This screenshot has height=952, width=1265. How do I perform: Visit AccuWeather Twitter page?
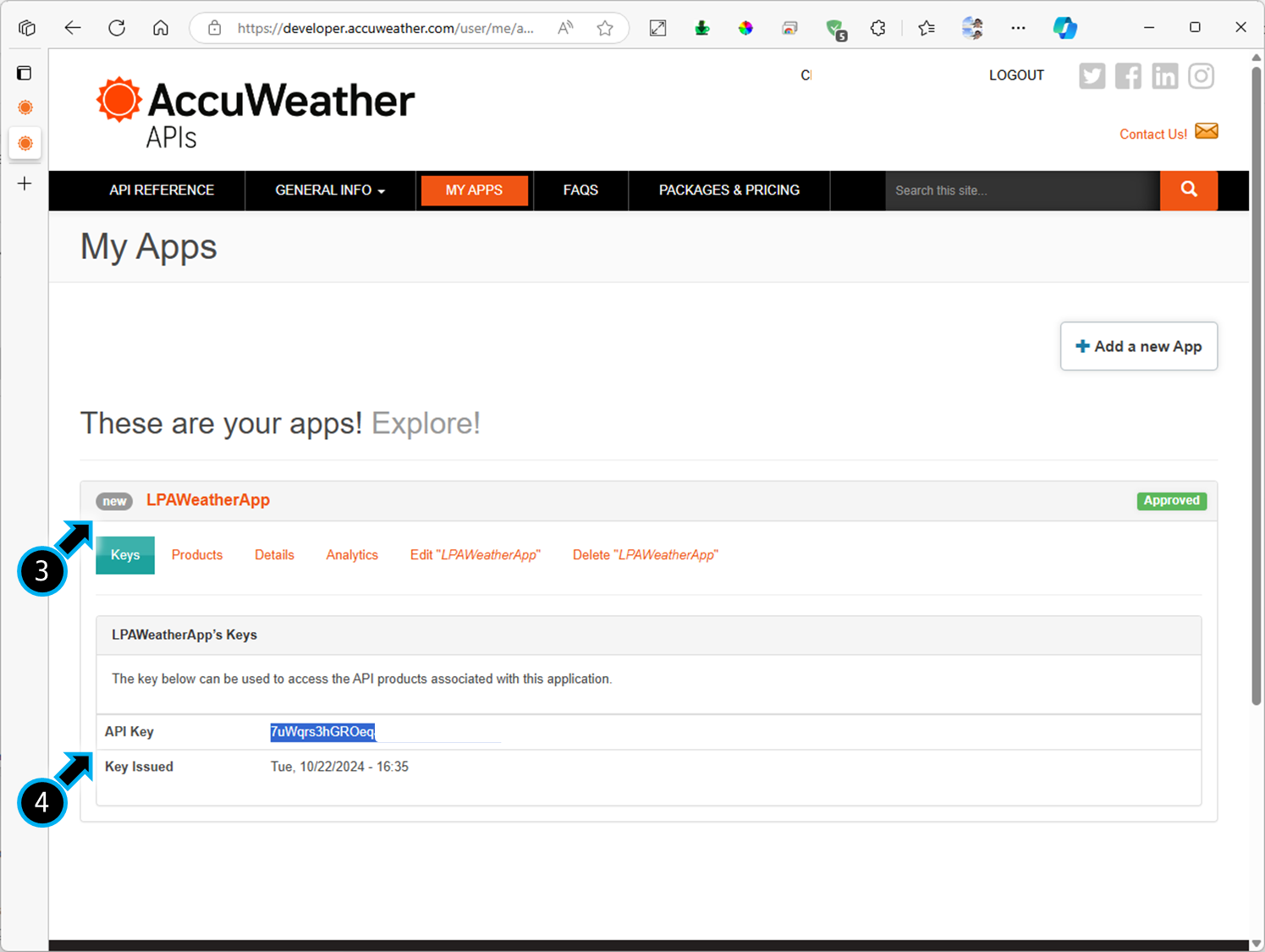tap(1092, 76)
